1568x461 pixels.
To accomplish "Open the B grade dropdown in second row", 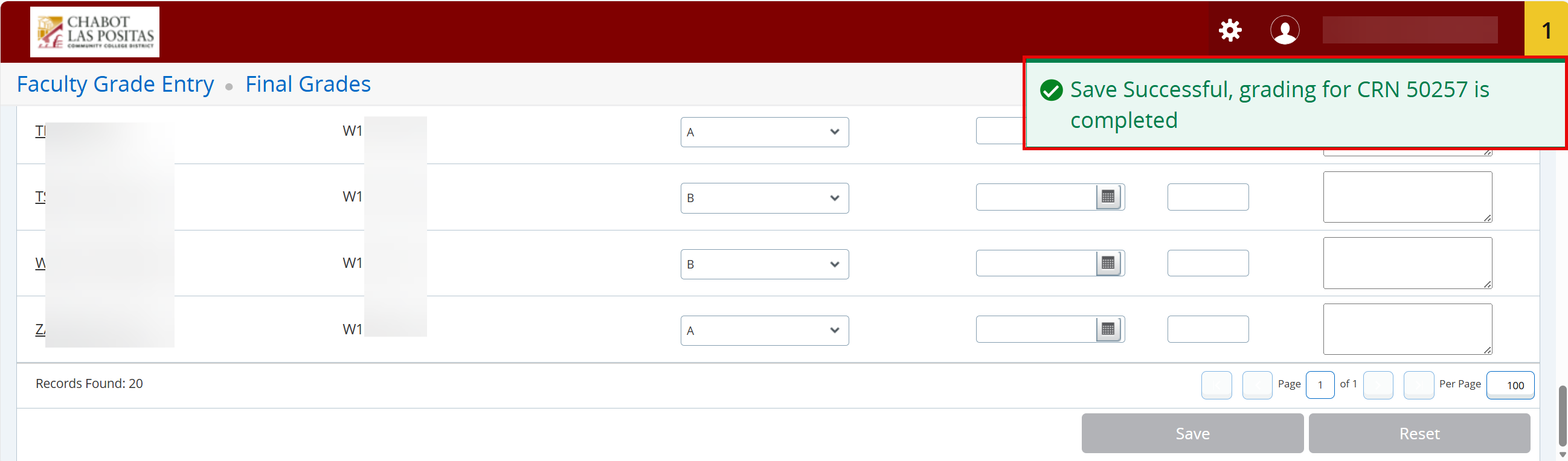I will point(764,199).
